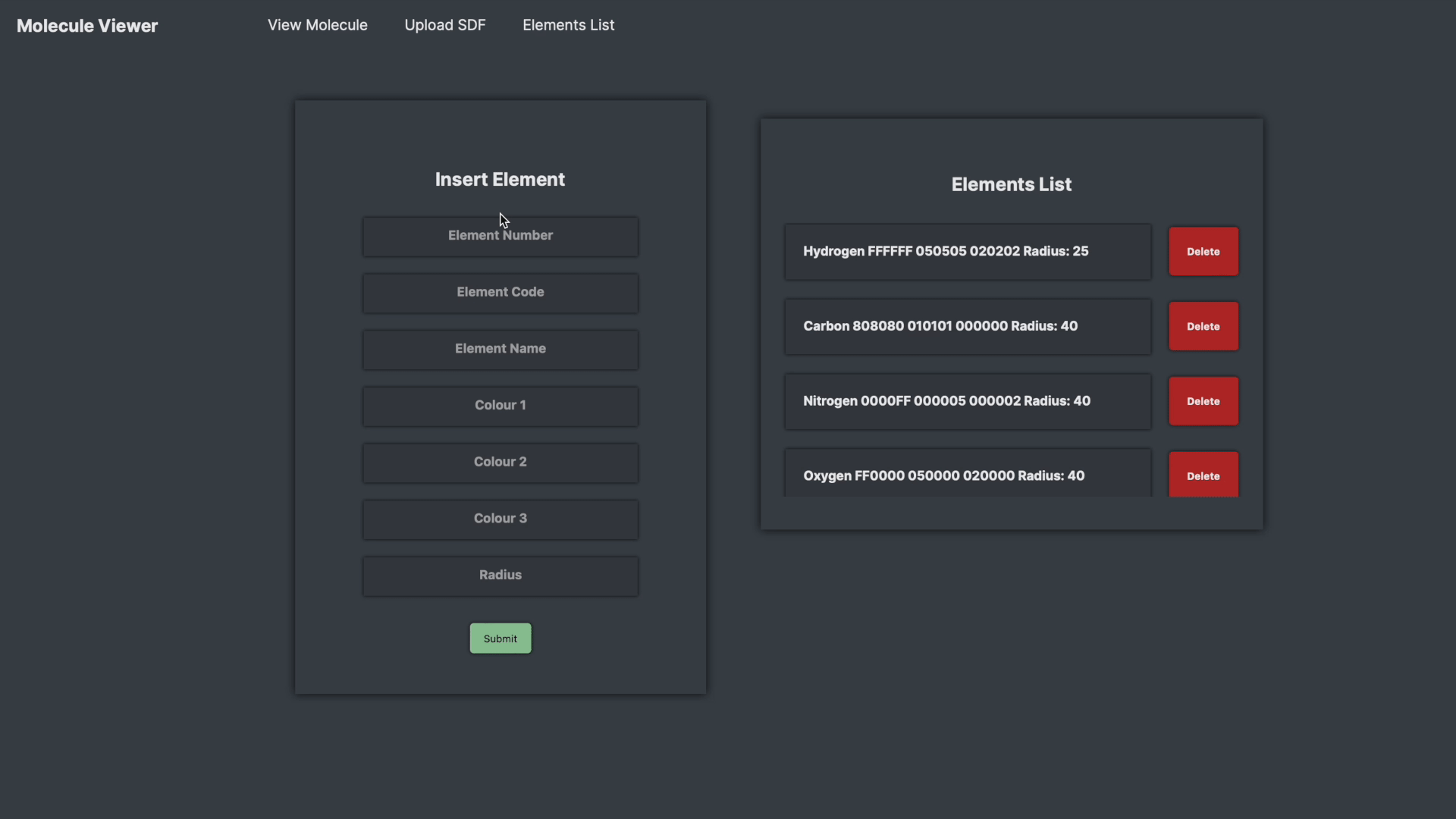This screenshot has height=819, width=1456.
Task: Select the Hydrogen FFFFFF row text
Action: tap(946, 251)
